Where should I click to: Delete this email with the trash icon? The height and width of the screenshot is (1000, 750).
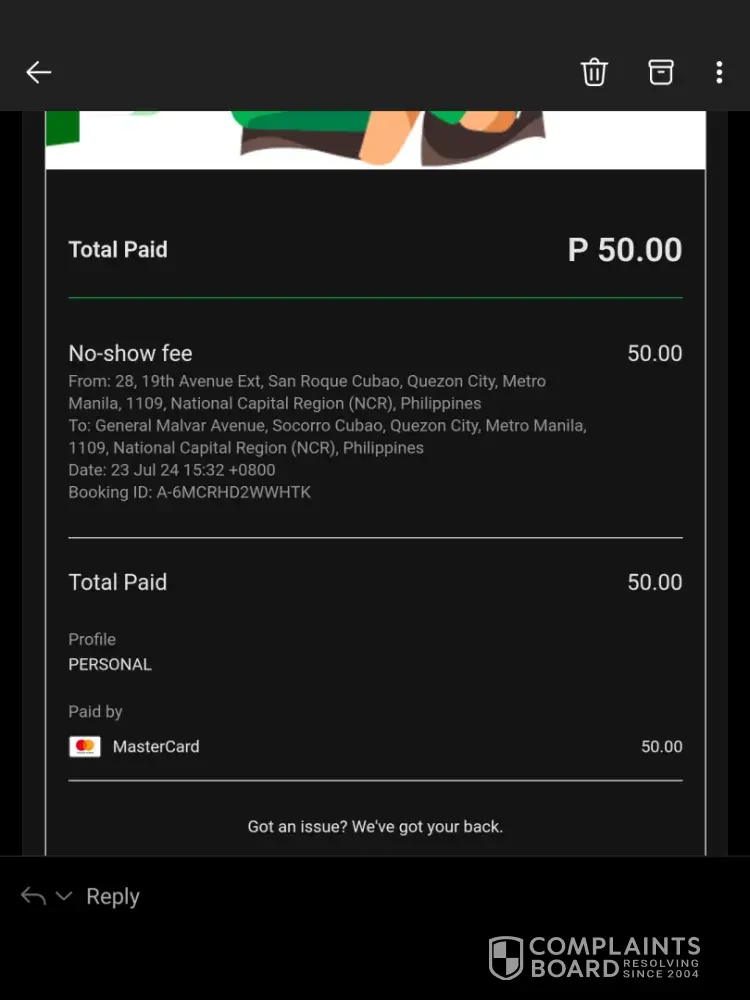click(594, 72)
